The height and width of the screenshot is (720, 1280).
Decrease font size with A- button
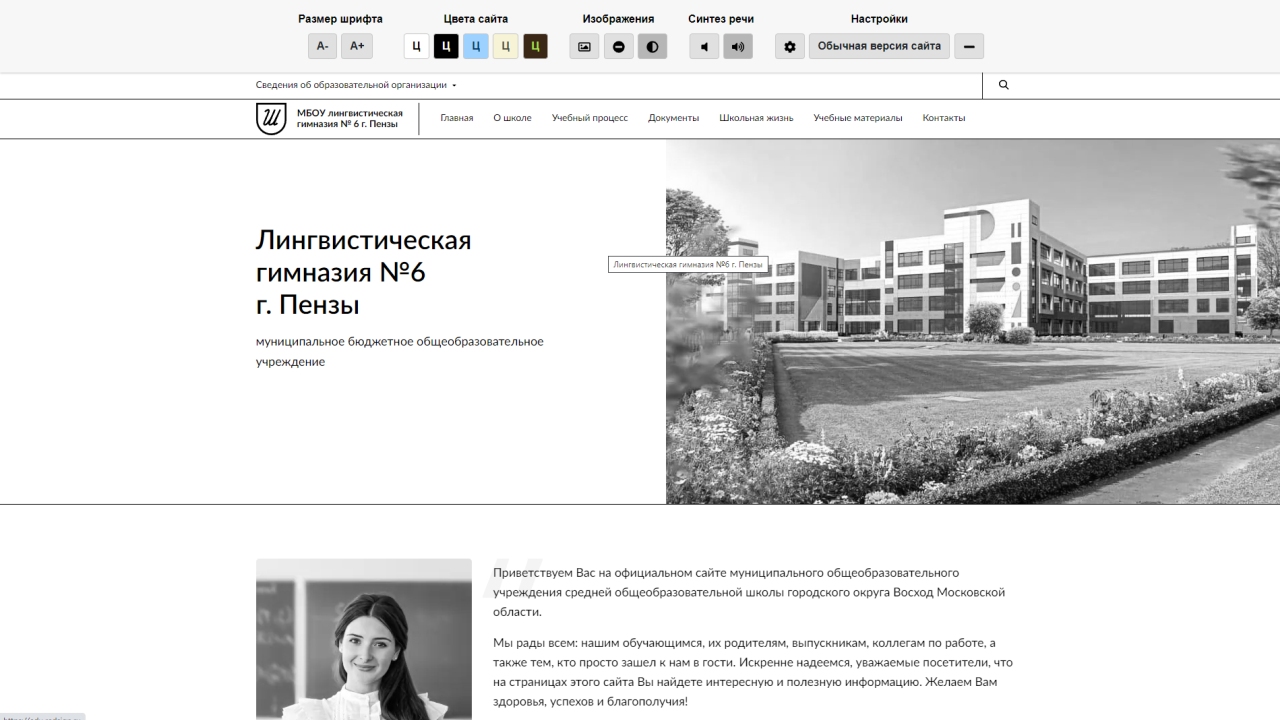tap(322, 46)
